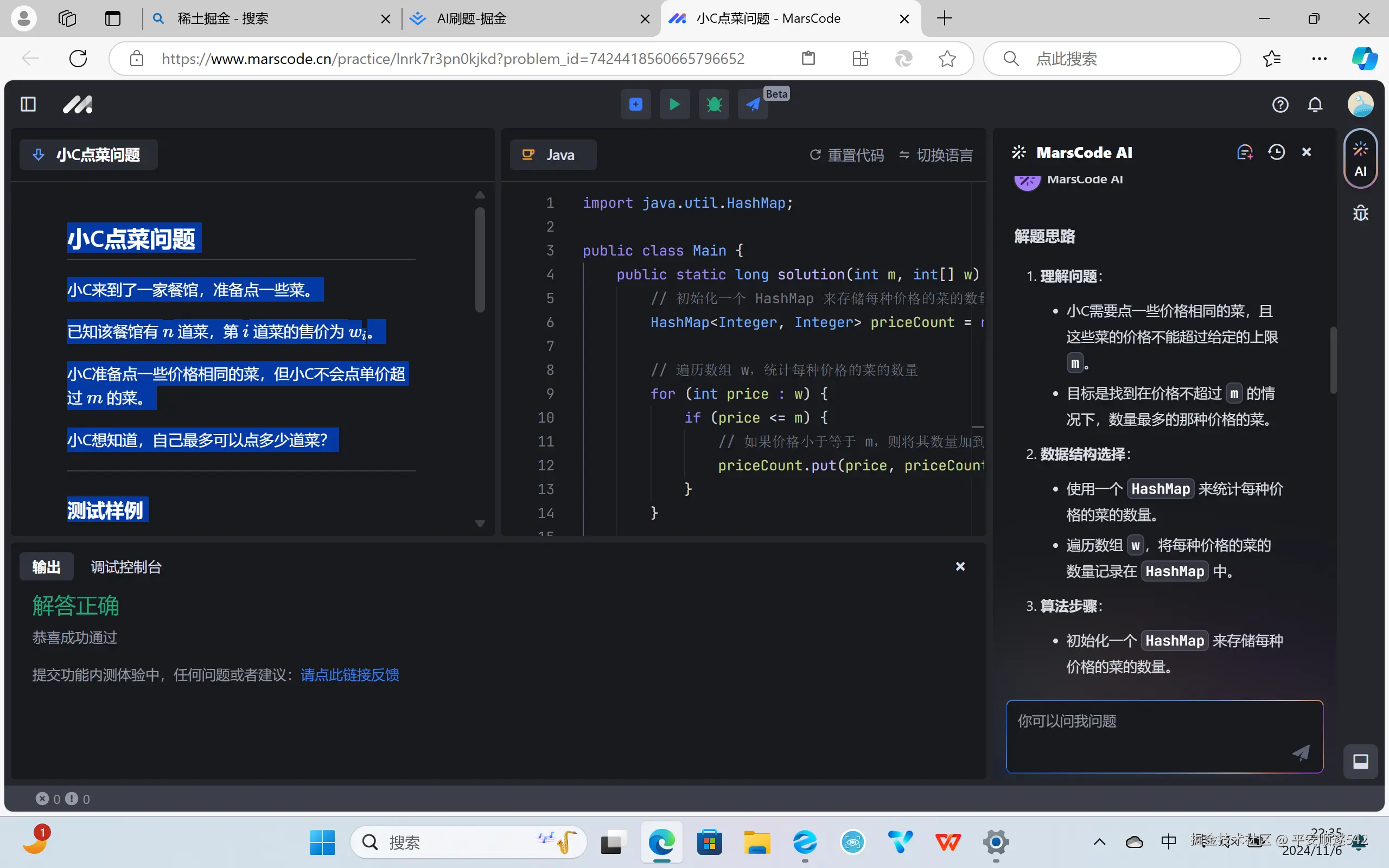Screen dimensions: 1389x868
Task: Click the Beta submit paper-plane icon
Action: (753, 105)
